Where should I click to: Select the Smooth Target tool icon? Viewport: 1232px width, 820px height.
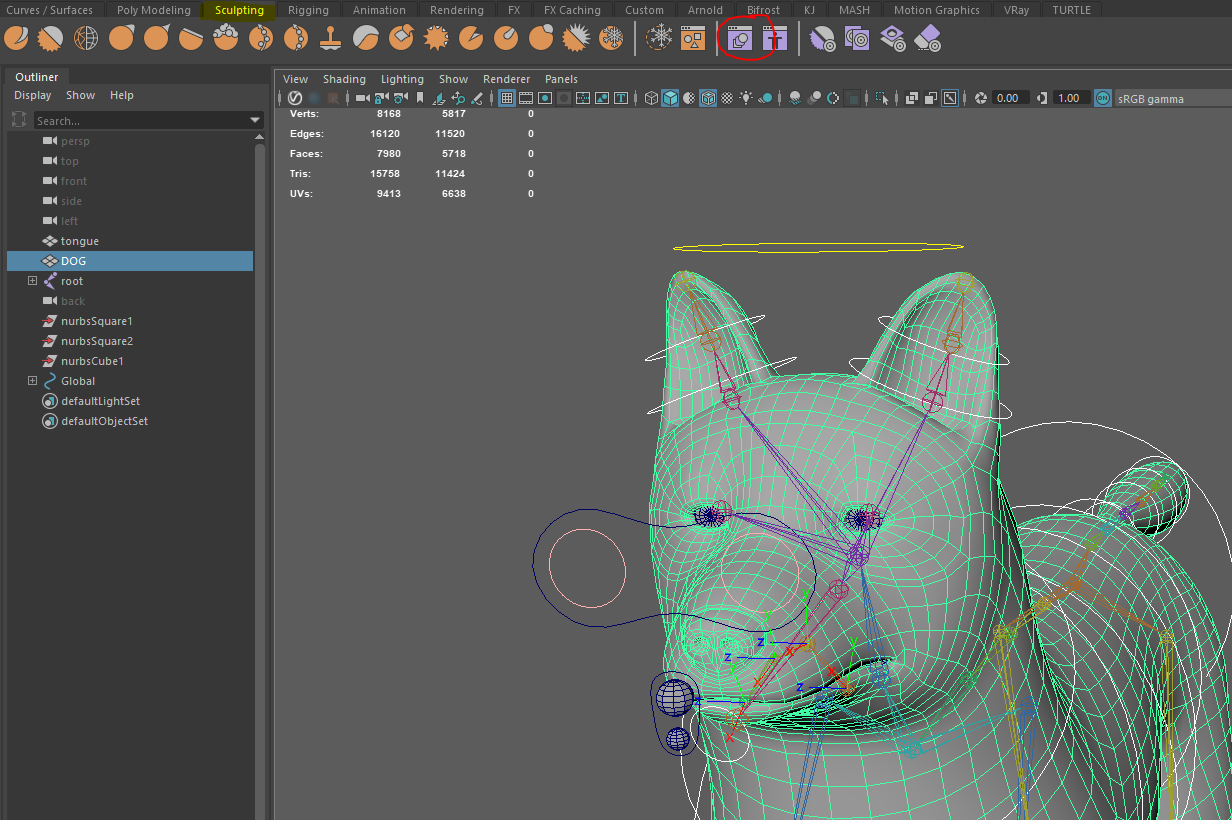pyautogui.click(x=823, y=39)
